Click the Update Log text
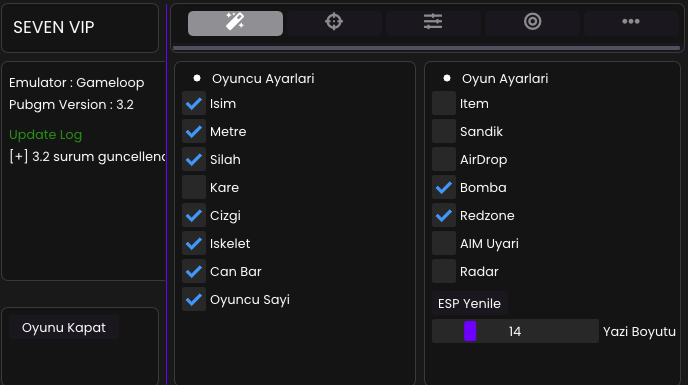Viewport: 688px width, 385px height. point(46,135)
